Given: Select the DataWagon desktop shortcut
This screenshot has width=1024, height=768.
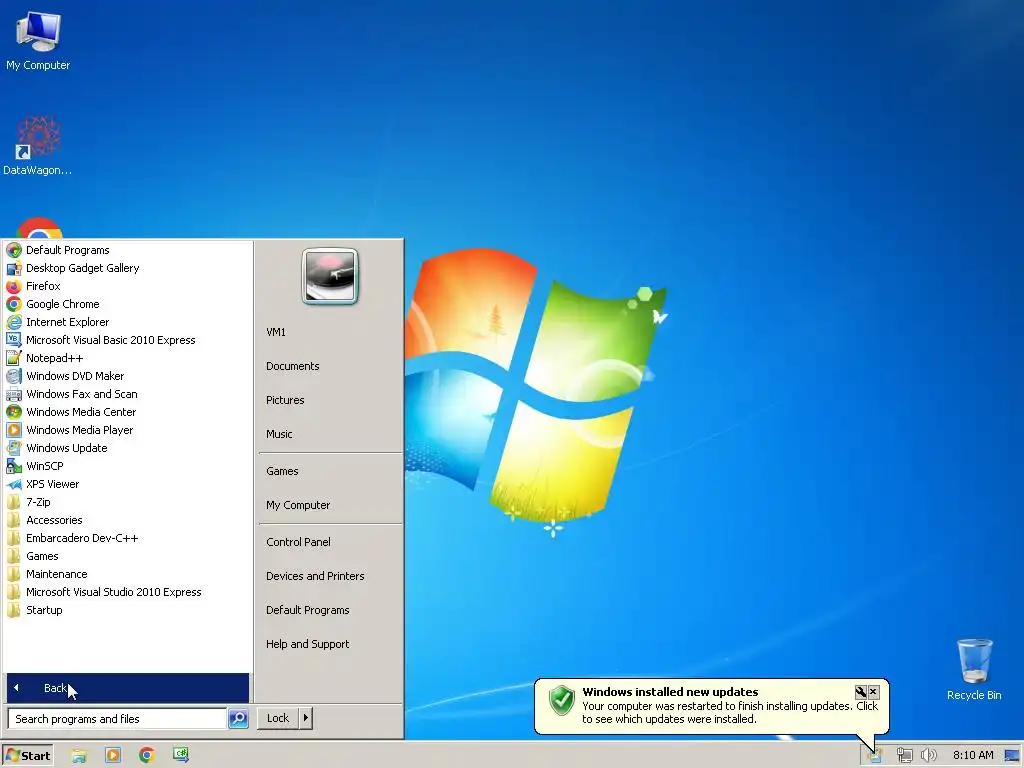Looking at the screenshot, I should tap(37, 146).
